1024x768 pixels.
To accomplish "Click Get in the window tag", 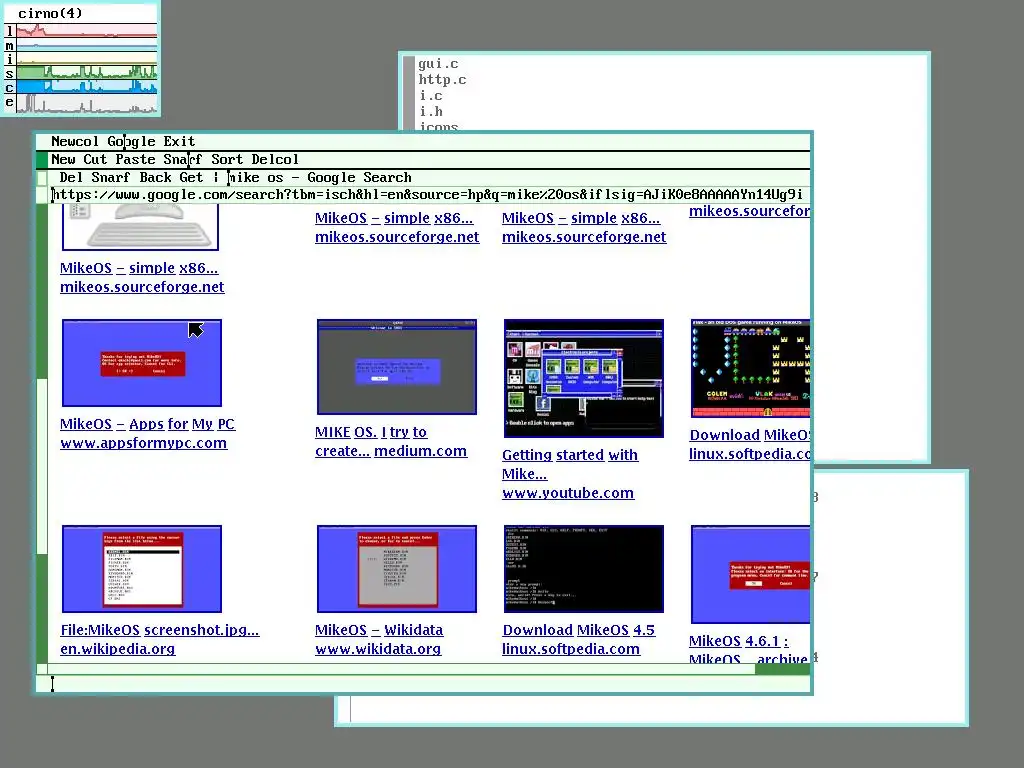I will (x=191, y=178).
